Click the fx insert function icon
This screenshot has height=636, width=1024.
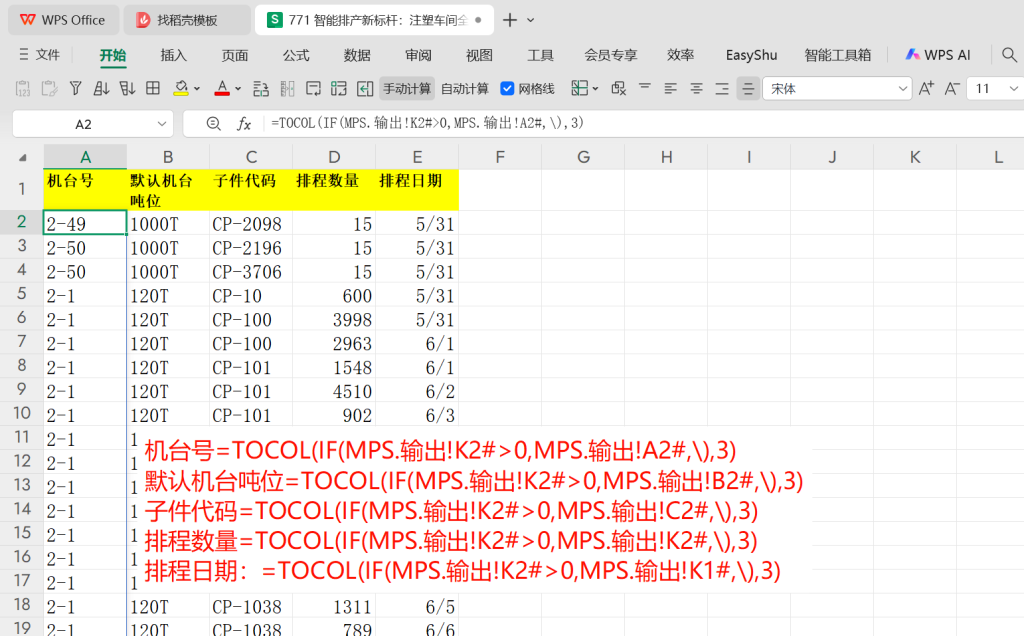click(x=244, y=123)
